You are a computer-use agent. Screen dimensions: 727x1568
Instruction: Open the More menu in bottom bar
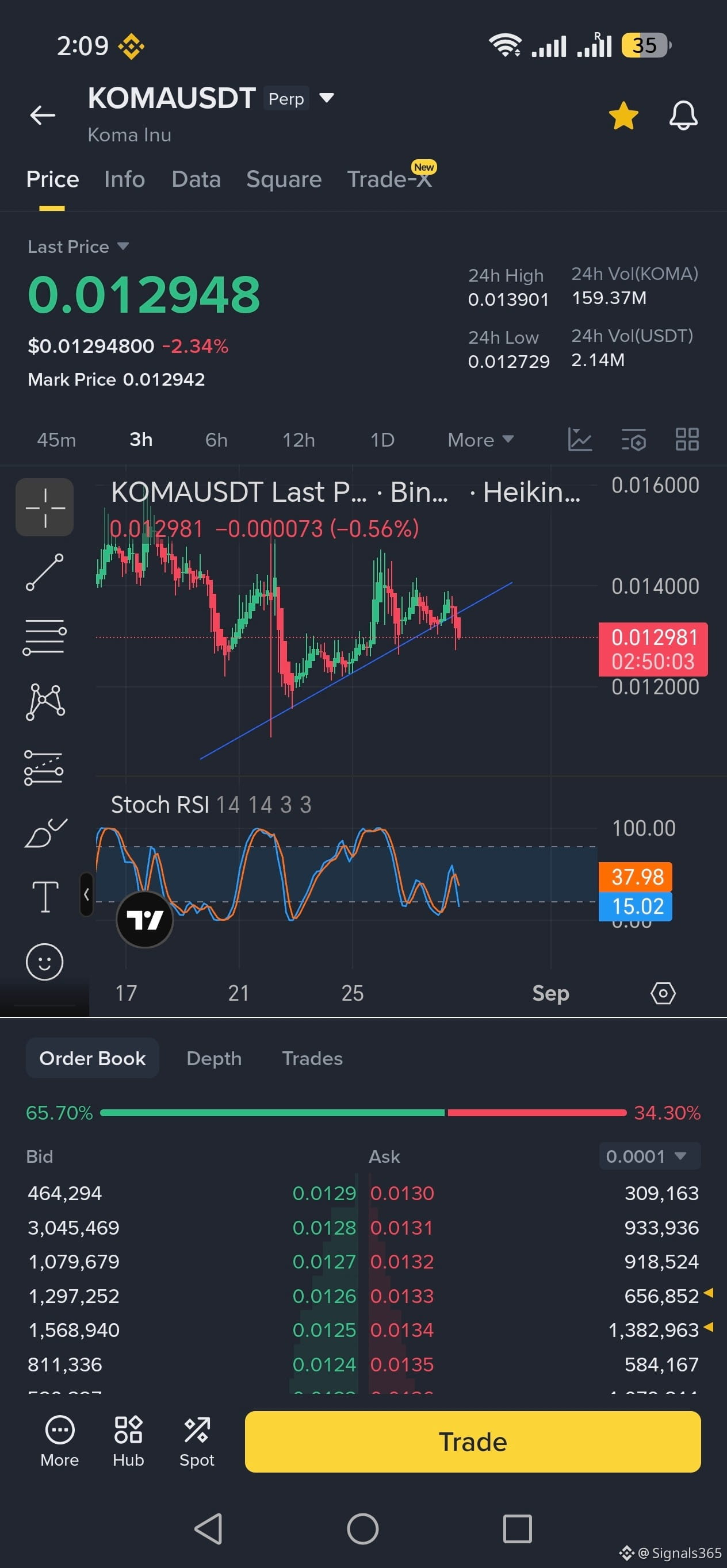60,1442
